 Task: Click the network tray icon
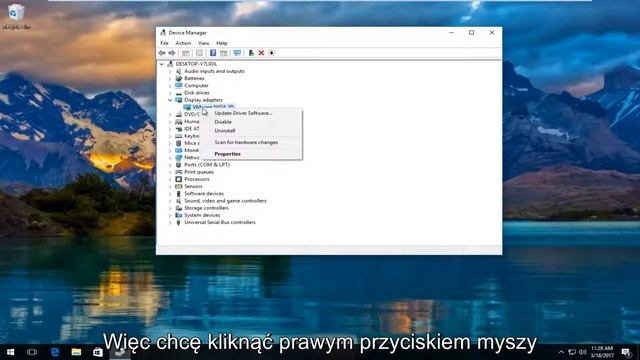[x=572, y=352]
